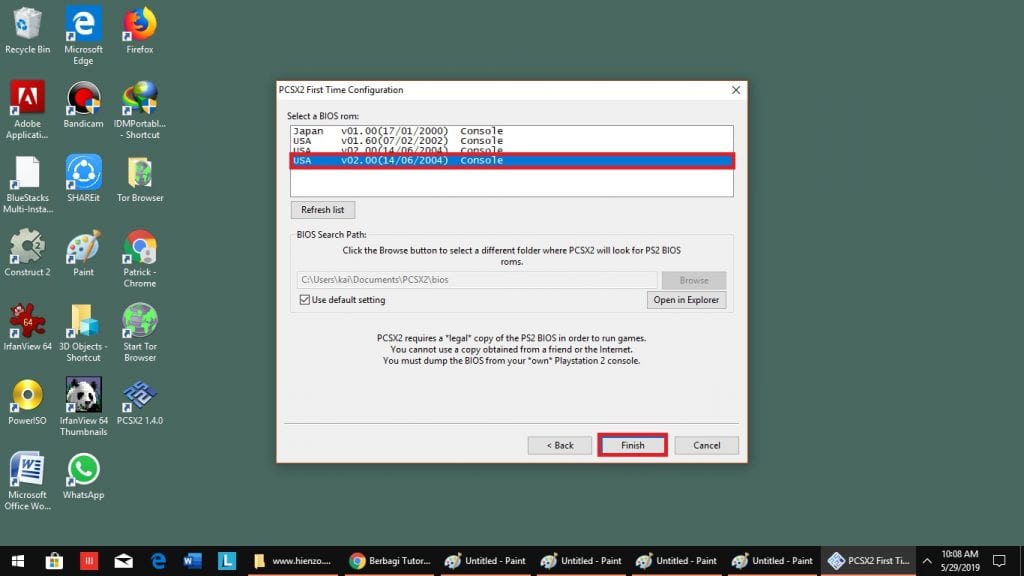
Task: Switch to PCSX2 First Time taskbar item
Action: click(869, 560)
